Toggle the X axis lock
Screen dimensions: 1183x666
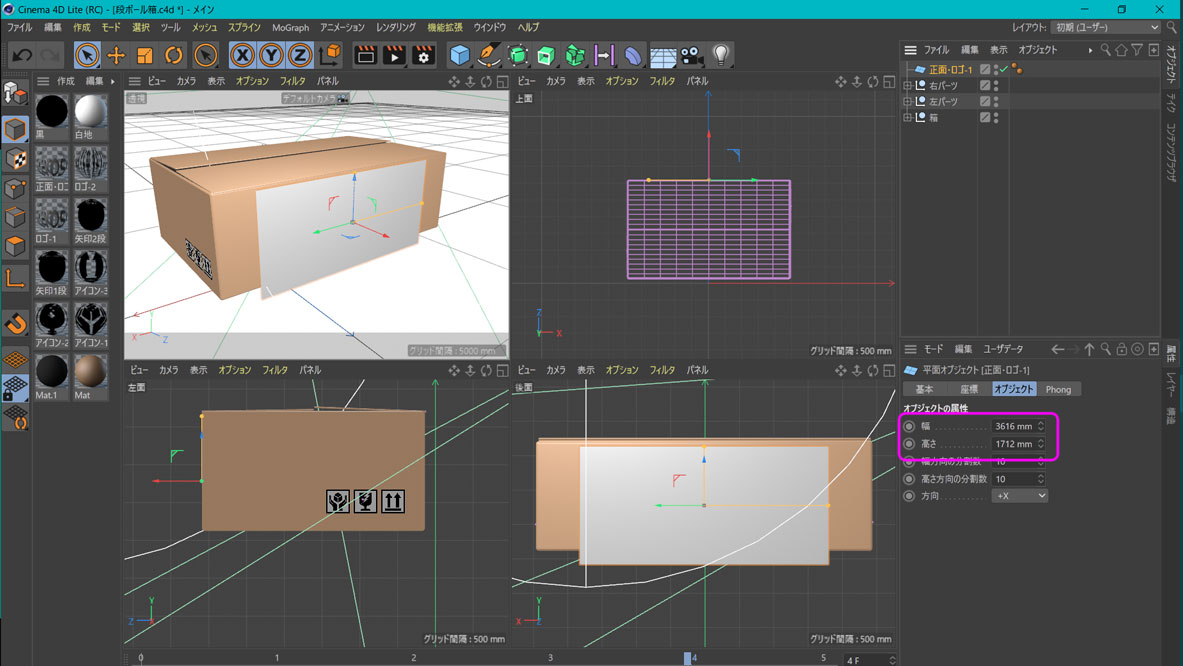tap(241, 55)
